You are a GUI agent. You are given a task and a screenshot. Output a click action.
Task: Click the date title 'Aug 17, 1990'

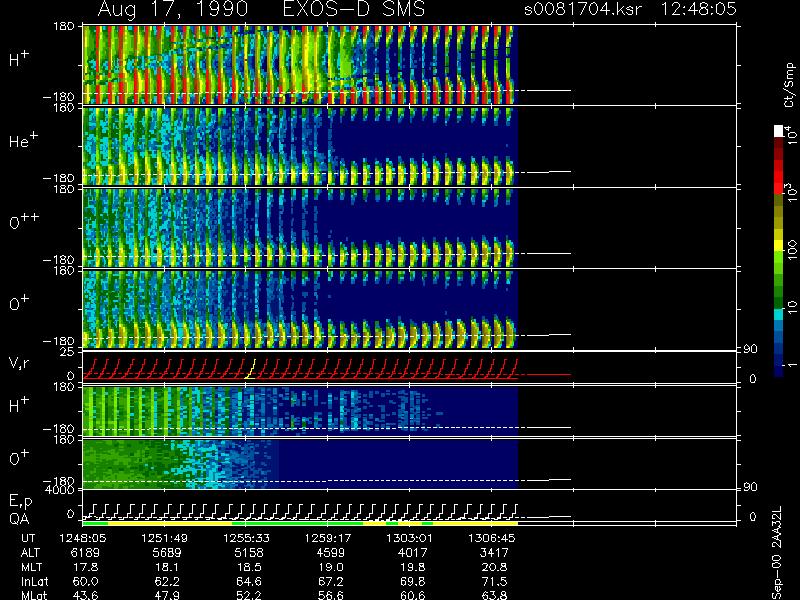point(173,9)
